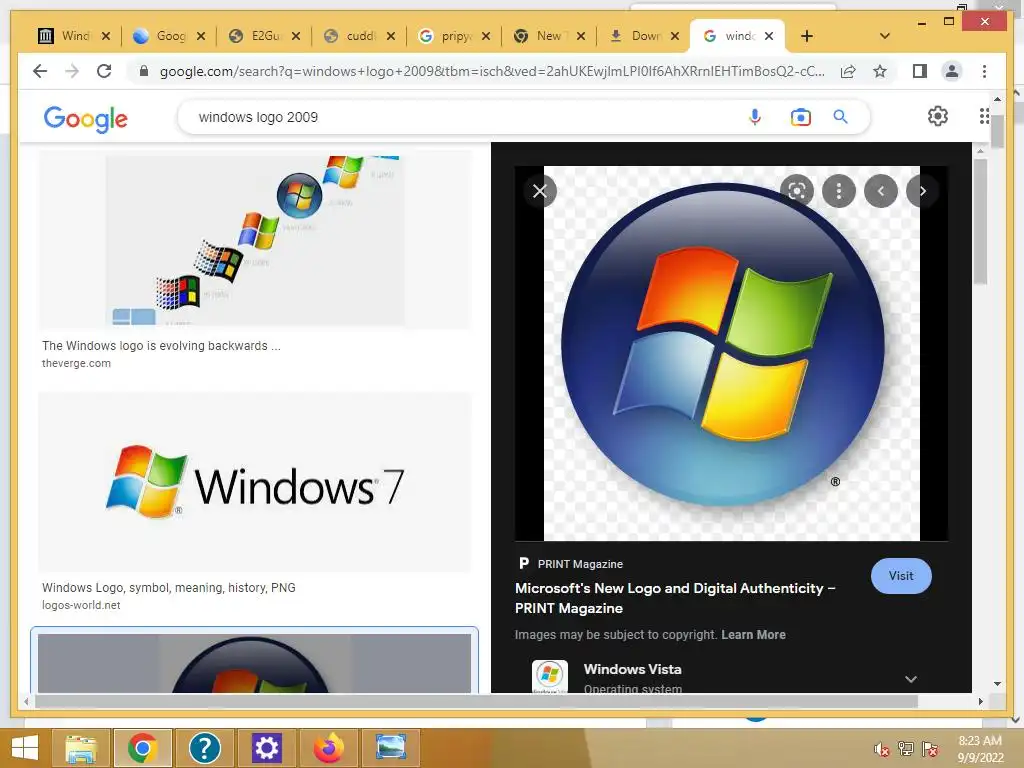The height and width of the screenshot is (768, 1024).
Task: Share this page using the share icon
Action: click(x=848, y=71)
